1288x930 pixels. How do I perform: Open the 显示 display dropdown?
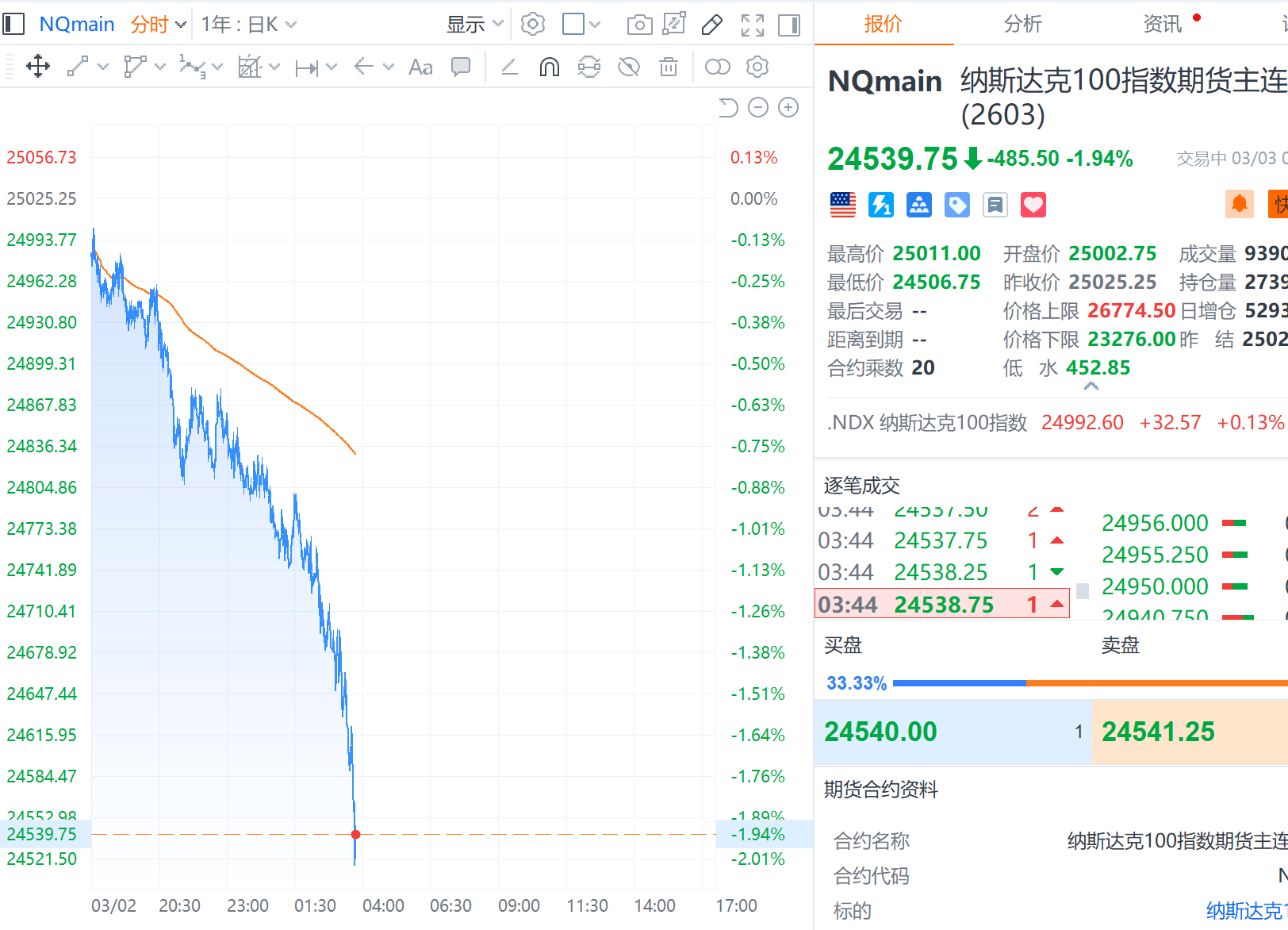click(x=474, y=25)
